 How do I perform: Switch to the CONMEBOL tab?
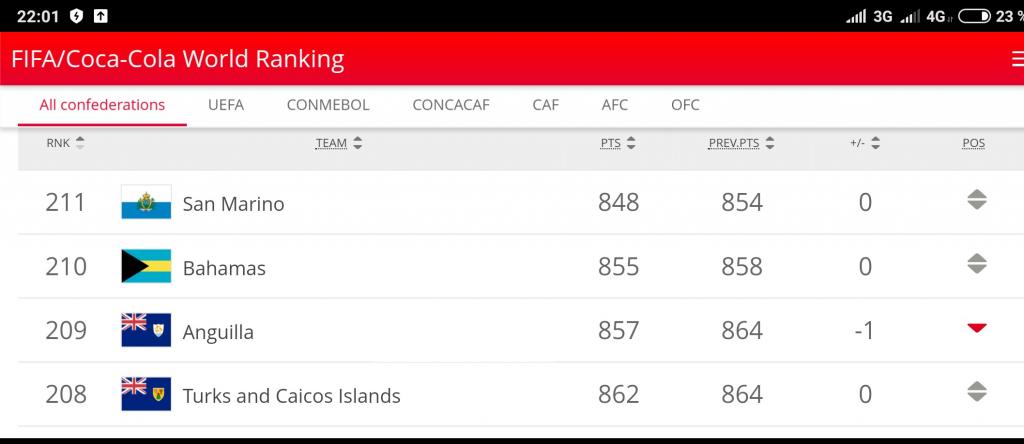(328, 105)
